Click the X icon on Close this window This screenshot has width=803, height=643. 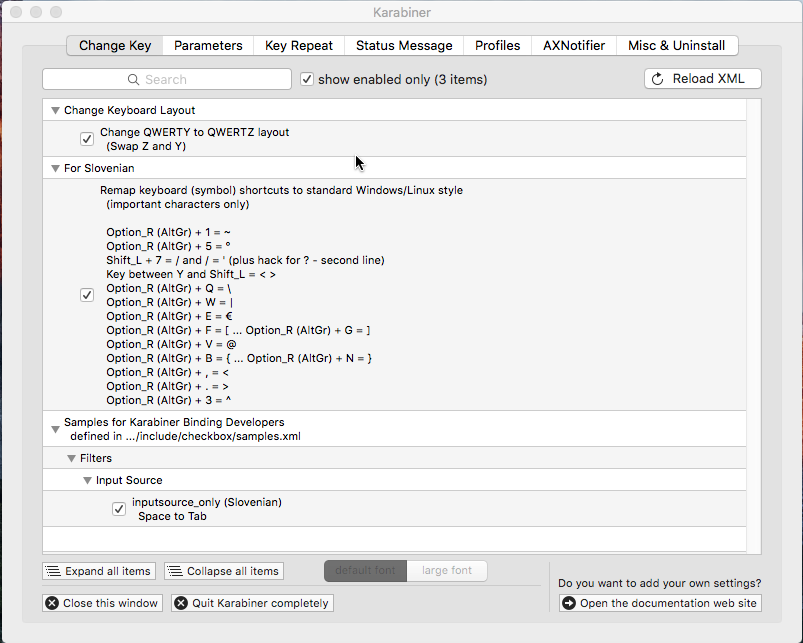pyautogui.click(x=52, y=603)
